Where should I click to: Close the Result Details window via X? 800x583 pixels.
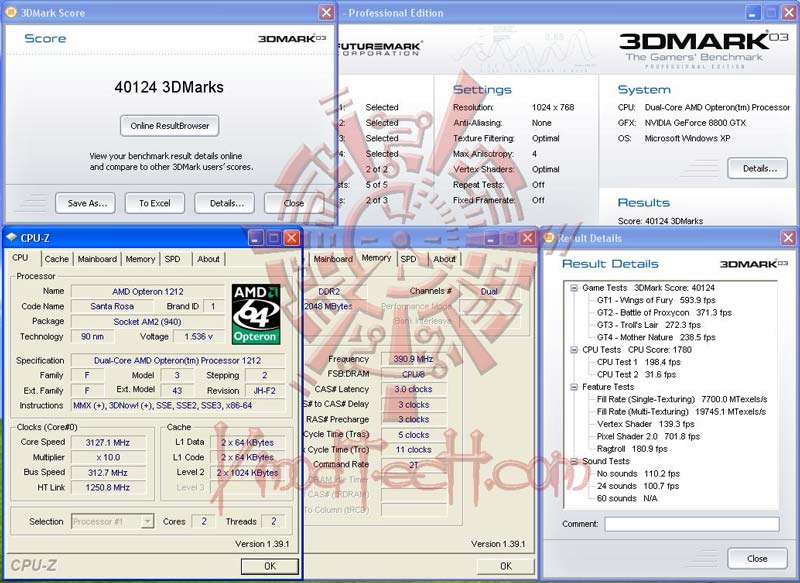788,238
